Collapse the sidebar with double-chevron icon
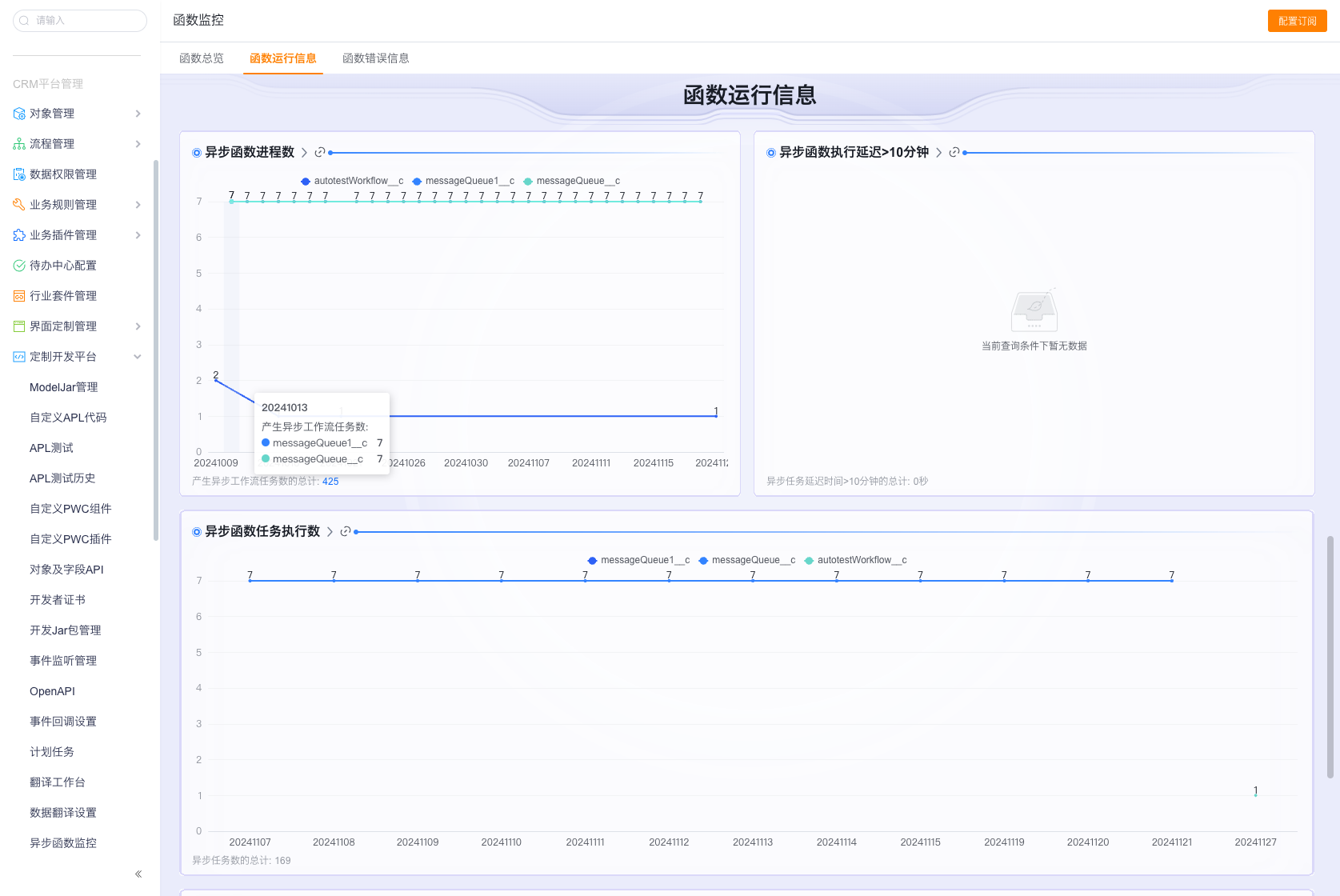Image resolution: width=1340 pixels, height=896 pixels. (138, 874)
